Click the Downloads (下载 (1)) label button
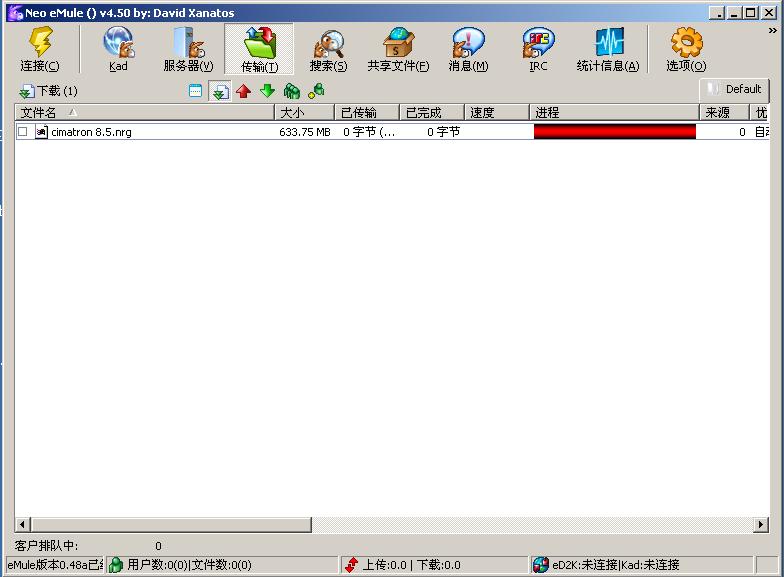Screen dimensions: 784x577 [48, 91]
